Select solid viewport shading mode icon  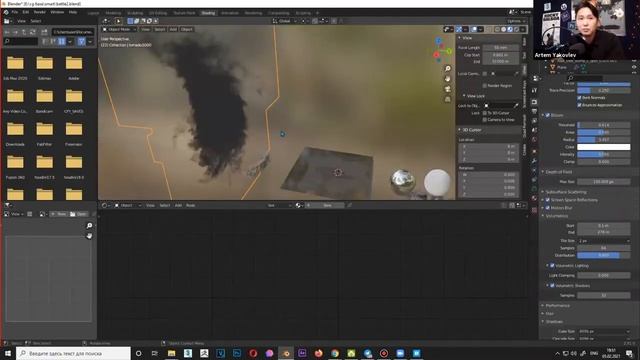click(504, 29)
